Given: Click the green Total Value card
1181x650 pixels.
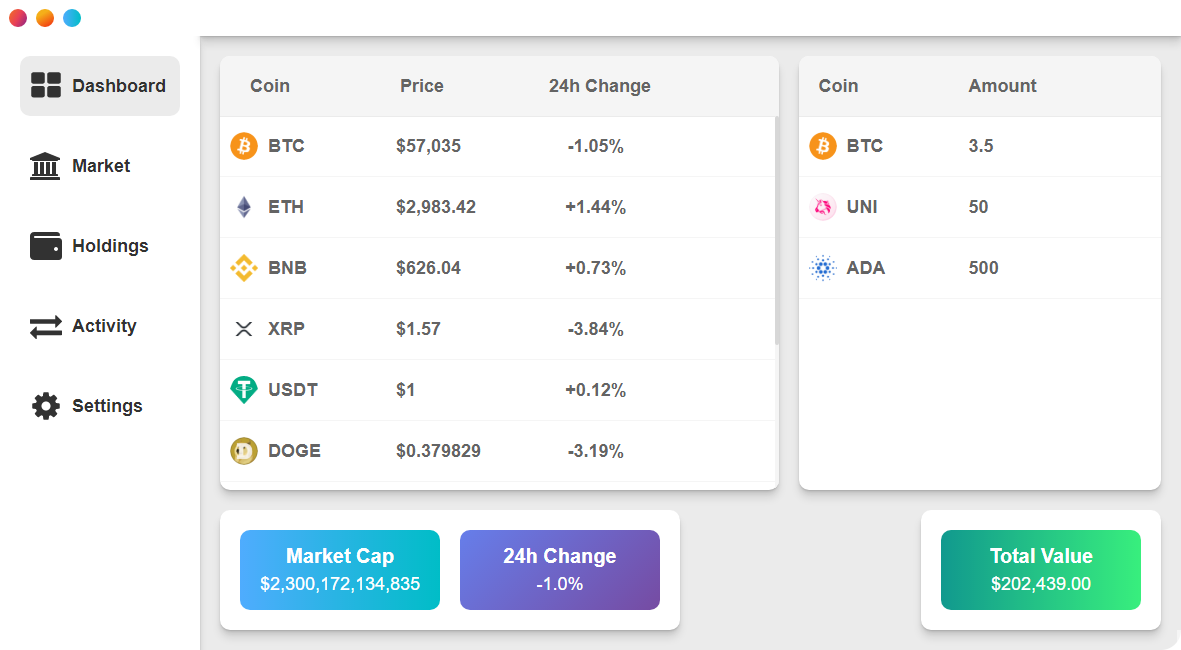Looking at the screenshot, I should click(x=1041, y=570).
